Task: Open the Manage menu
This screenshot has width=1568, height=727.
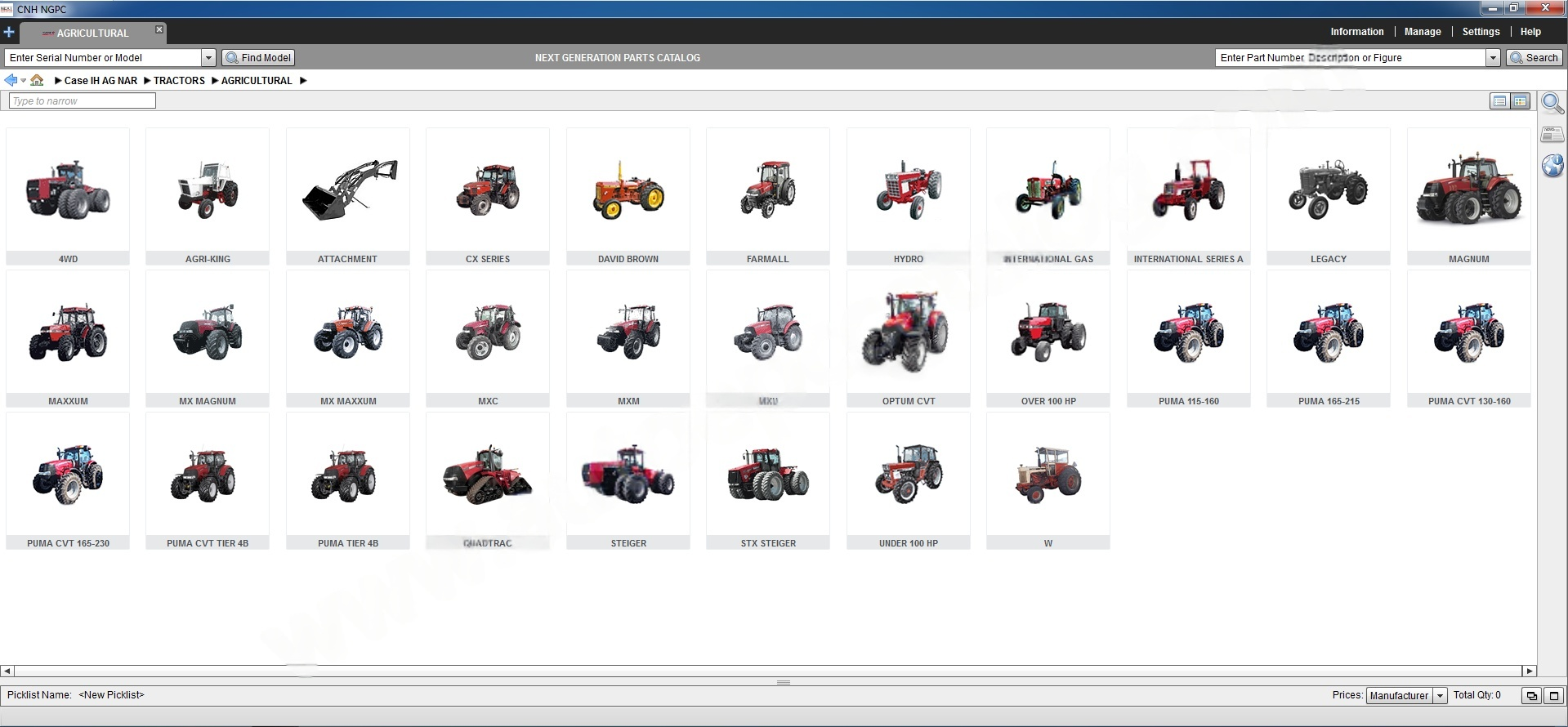Action: coord(1422,32)
